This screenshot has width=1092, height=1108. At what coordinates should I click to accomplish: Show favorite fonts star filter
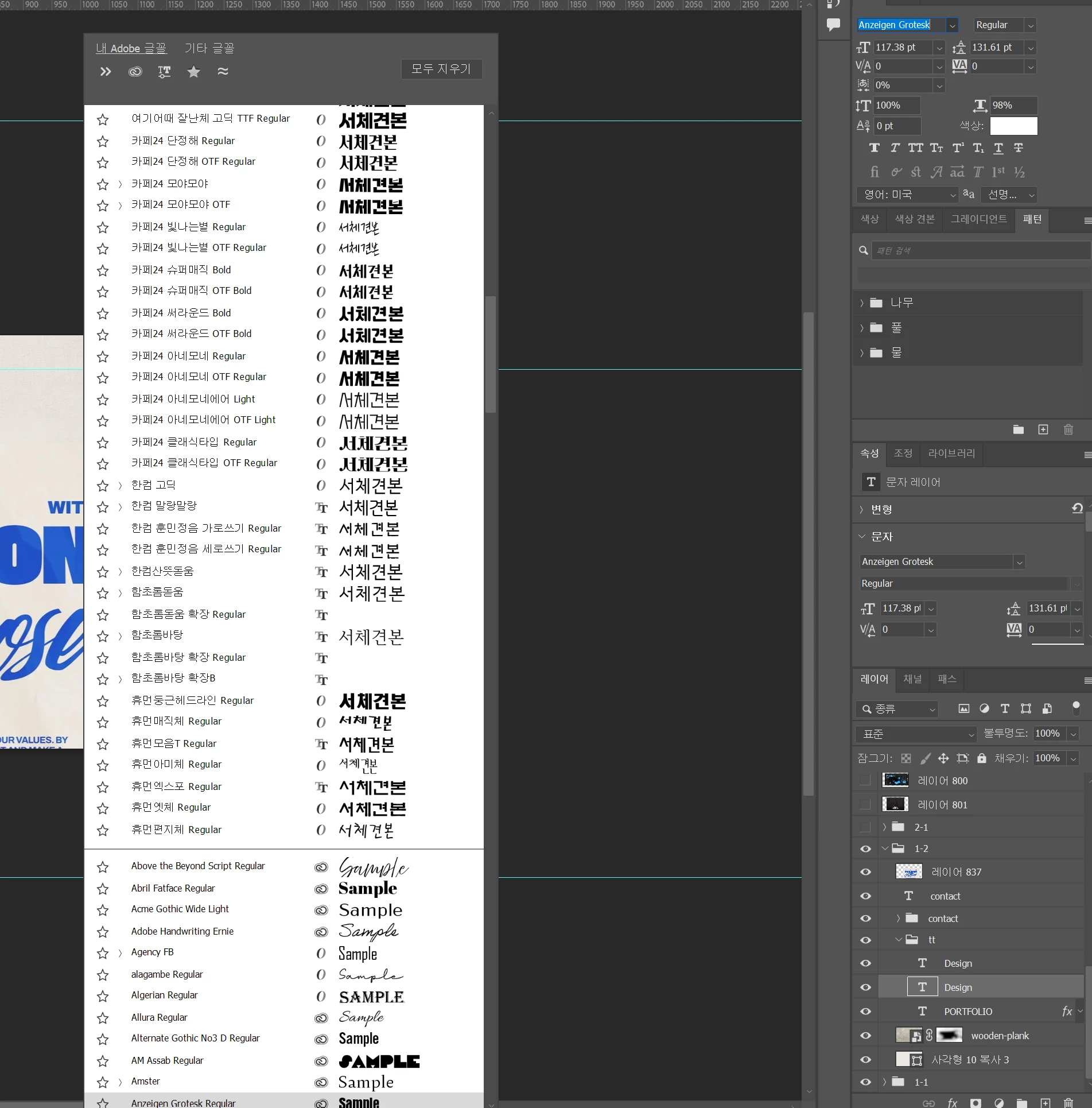(x=193, y=72)
